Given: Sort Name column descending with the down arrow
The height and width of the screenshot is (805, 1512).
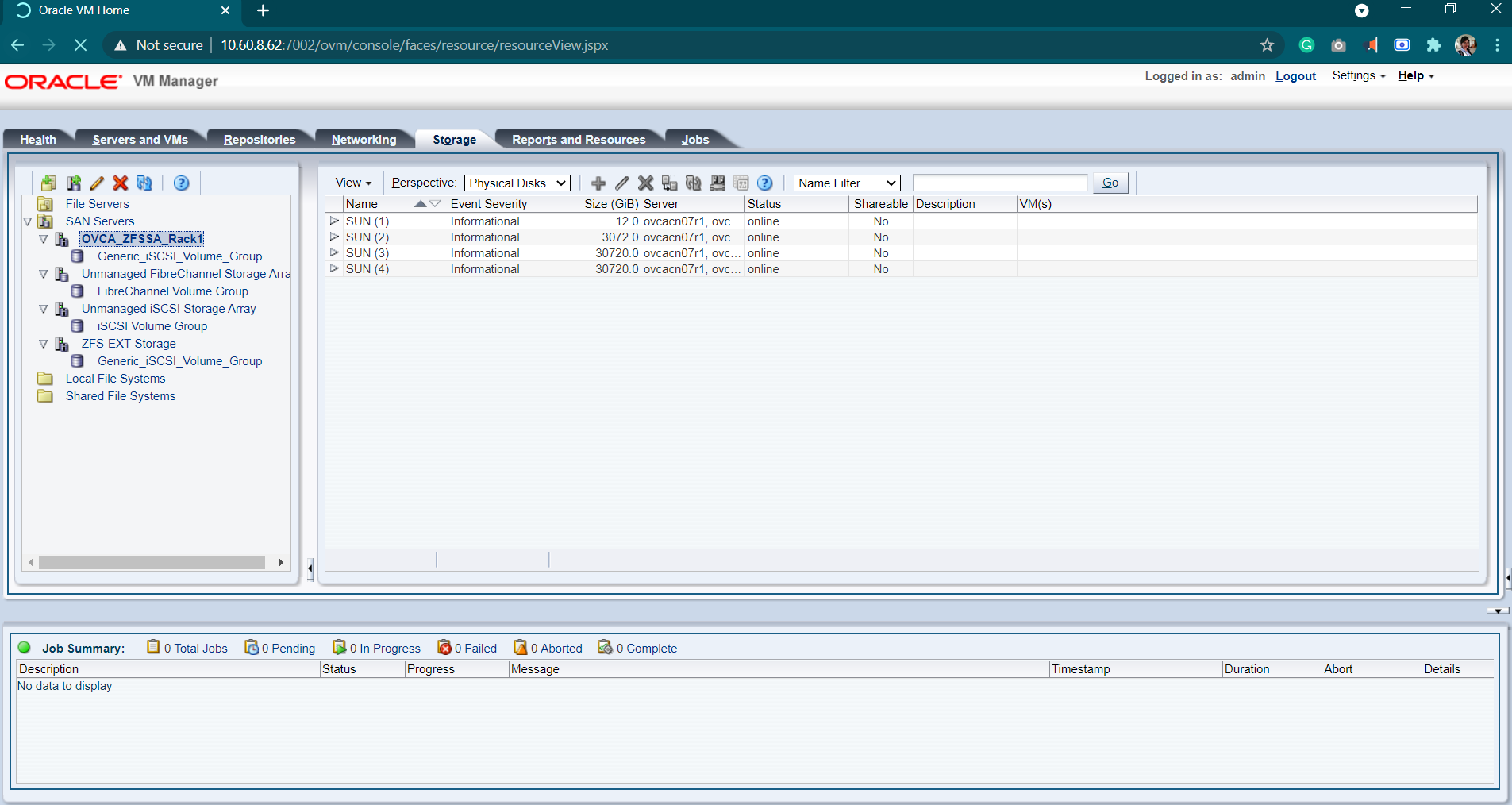Looking at the screenshot, I should pyautogui.click(x=435, y=204).
